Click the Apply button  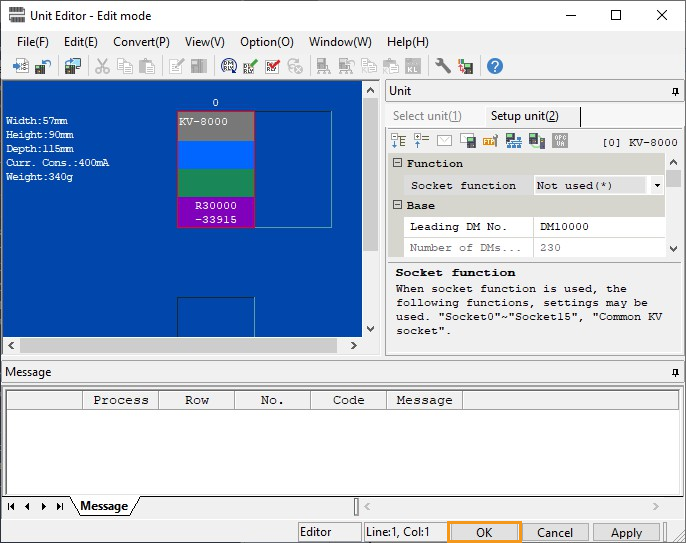pos(626,533)
